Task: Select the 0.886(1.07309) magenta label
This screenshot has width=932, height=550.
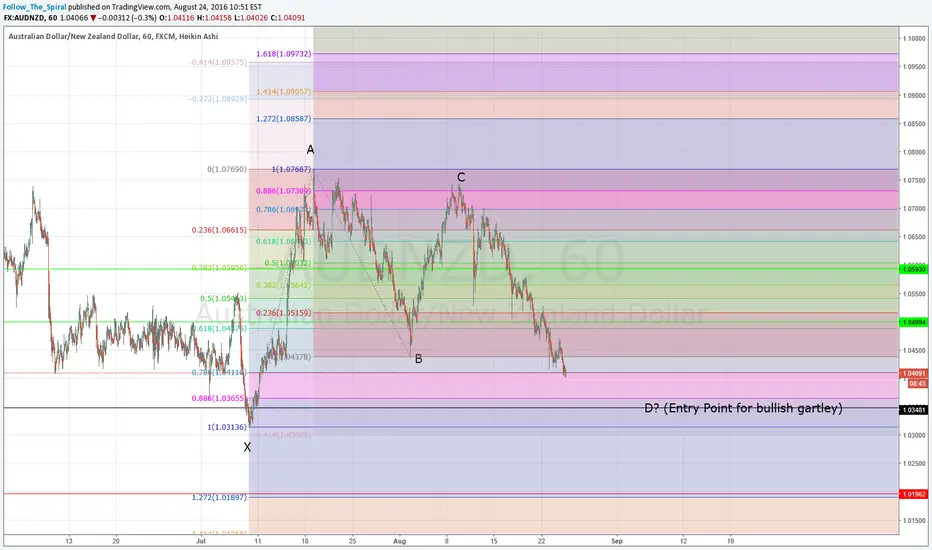Action: pos(284,191)
